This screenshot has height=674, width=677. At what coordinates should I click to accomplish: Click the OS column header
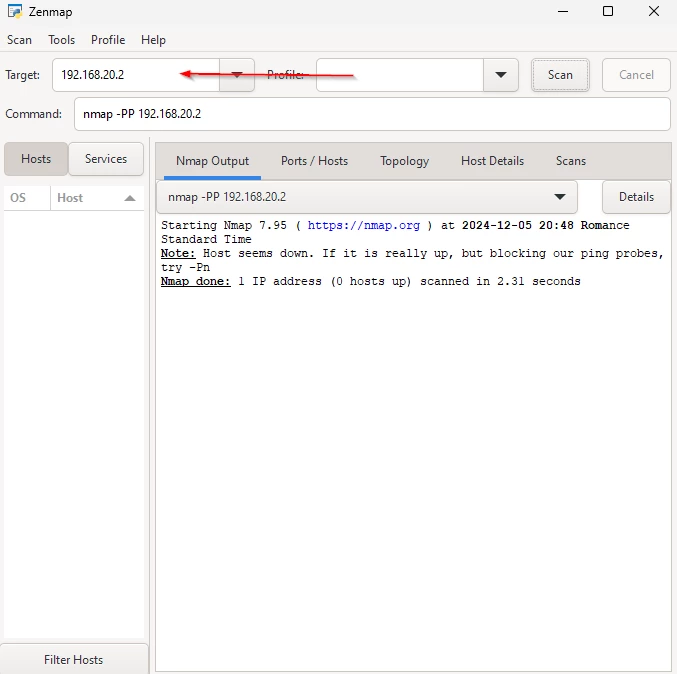[27, 198]
